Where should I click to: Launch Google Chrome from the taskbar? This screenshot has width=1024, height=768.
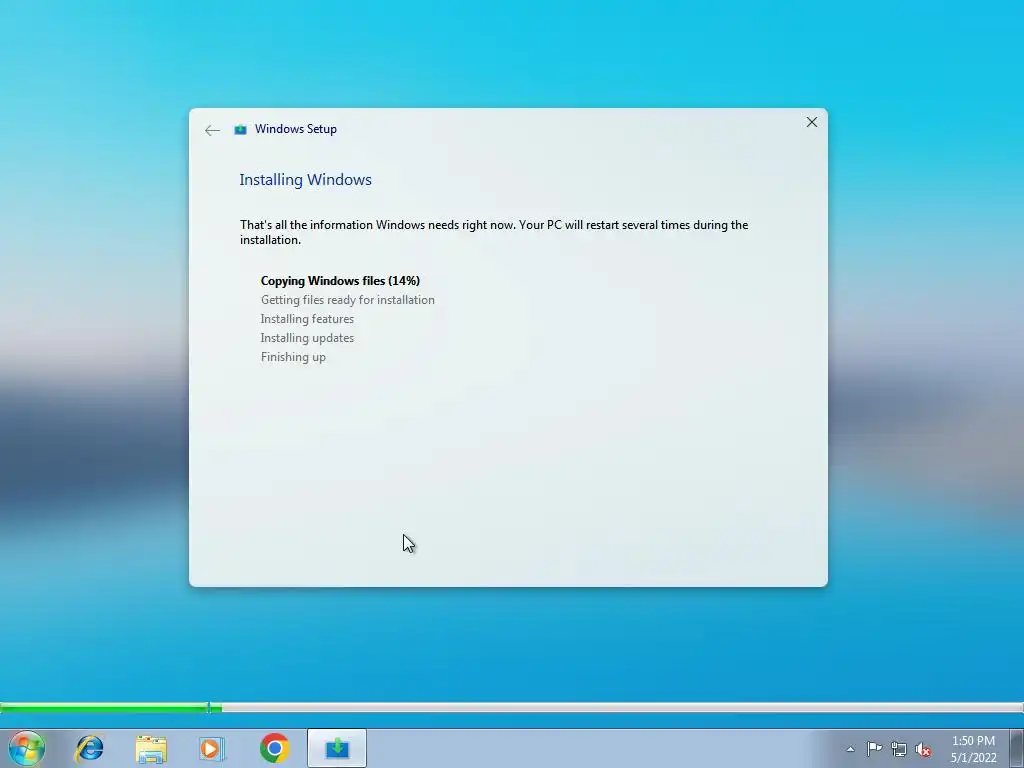[275, 748]
